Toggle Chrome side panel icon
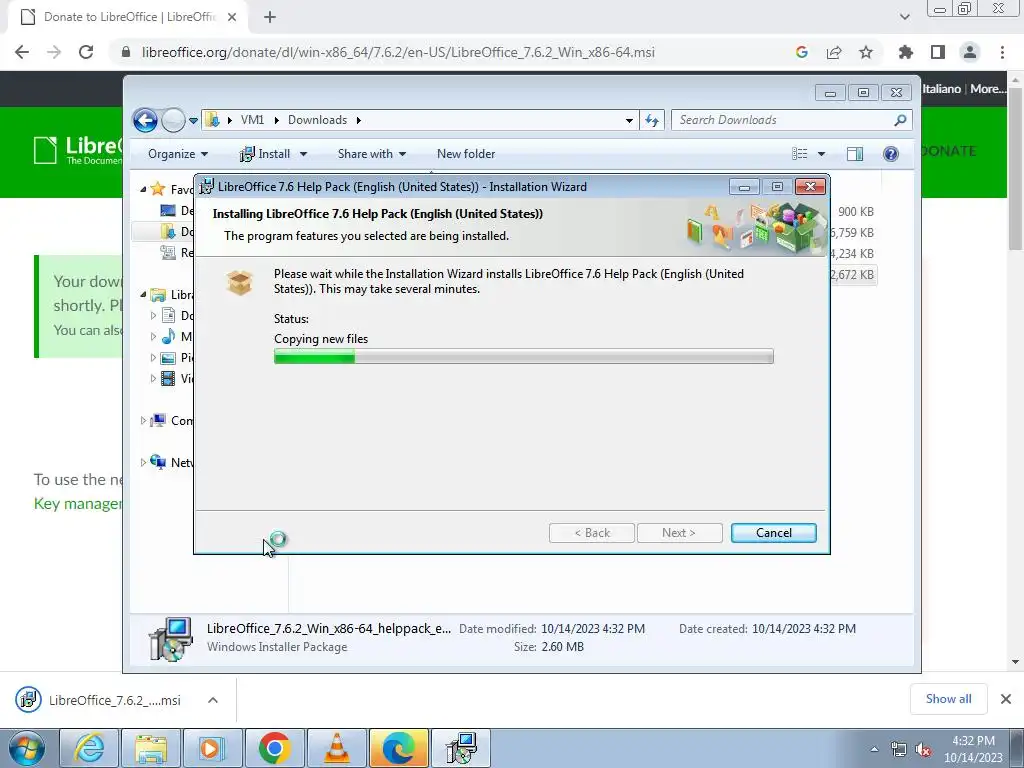 coord(938,52)
